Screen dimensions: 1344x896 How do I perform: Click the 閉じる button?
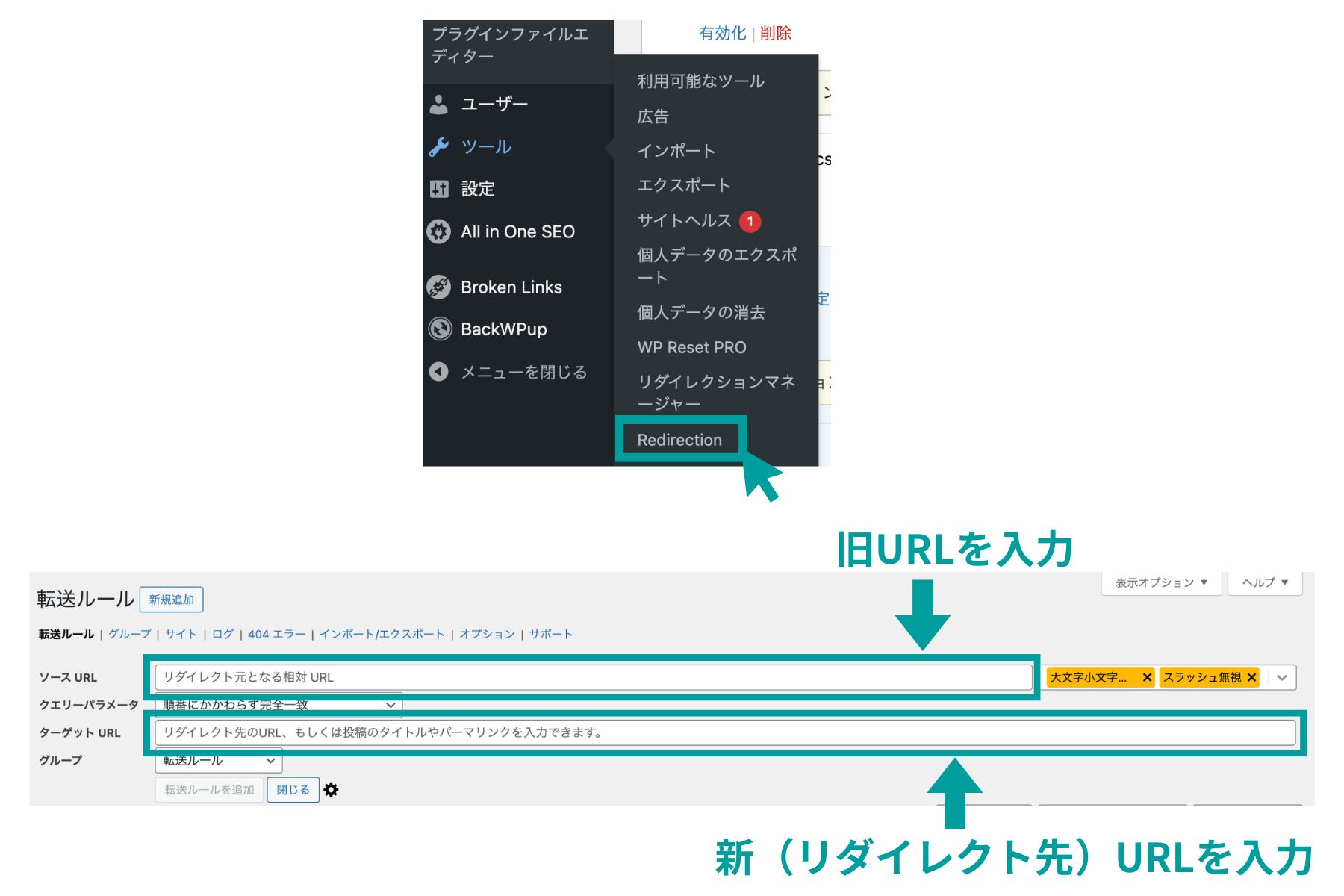293,790
